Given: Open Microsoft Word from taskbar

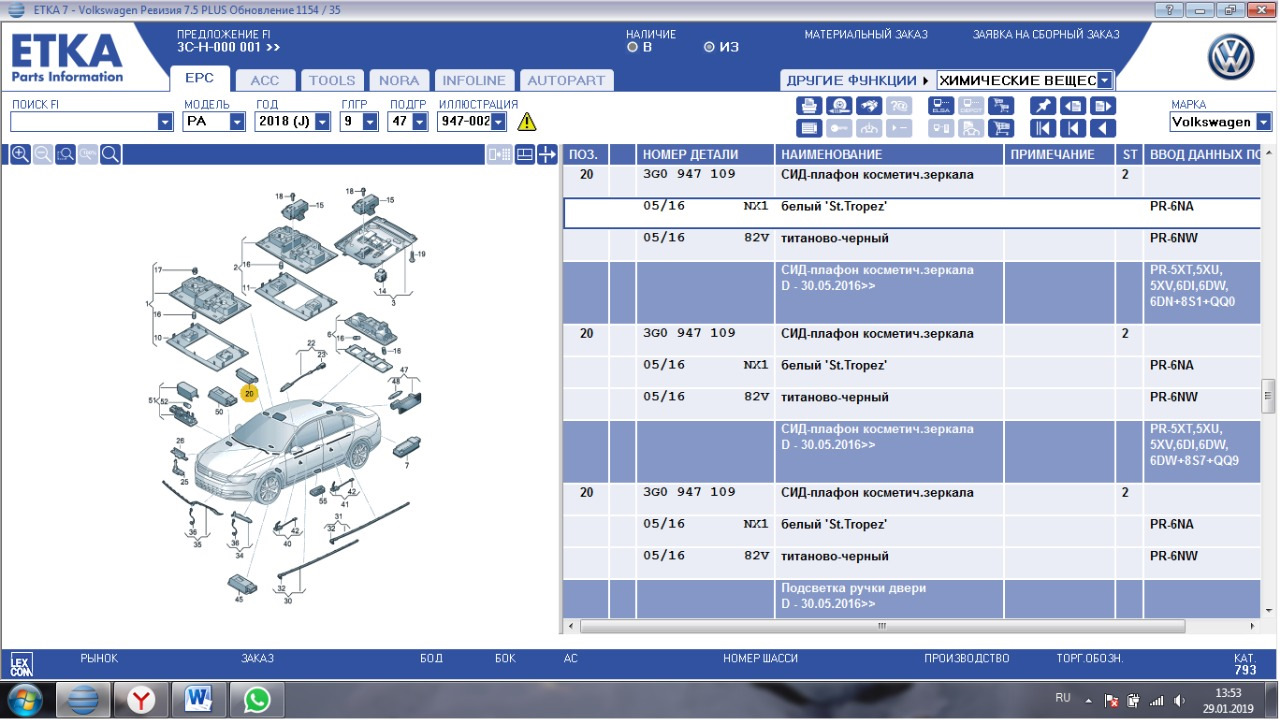Looking at the screenshot, I should (199, 700).
